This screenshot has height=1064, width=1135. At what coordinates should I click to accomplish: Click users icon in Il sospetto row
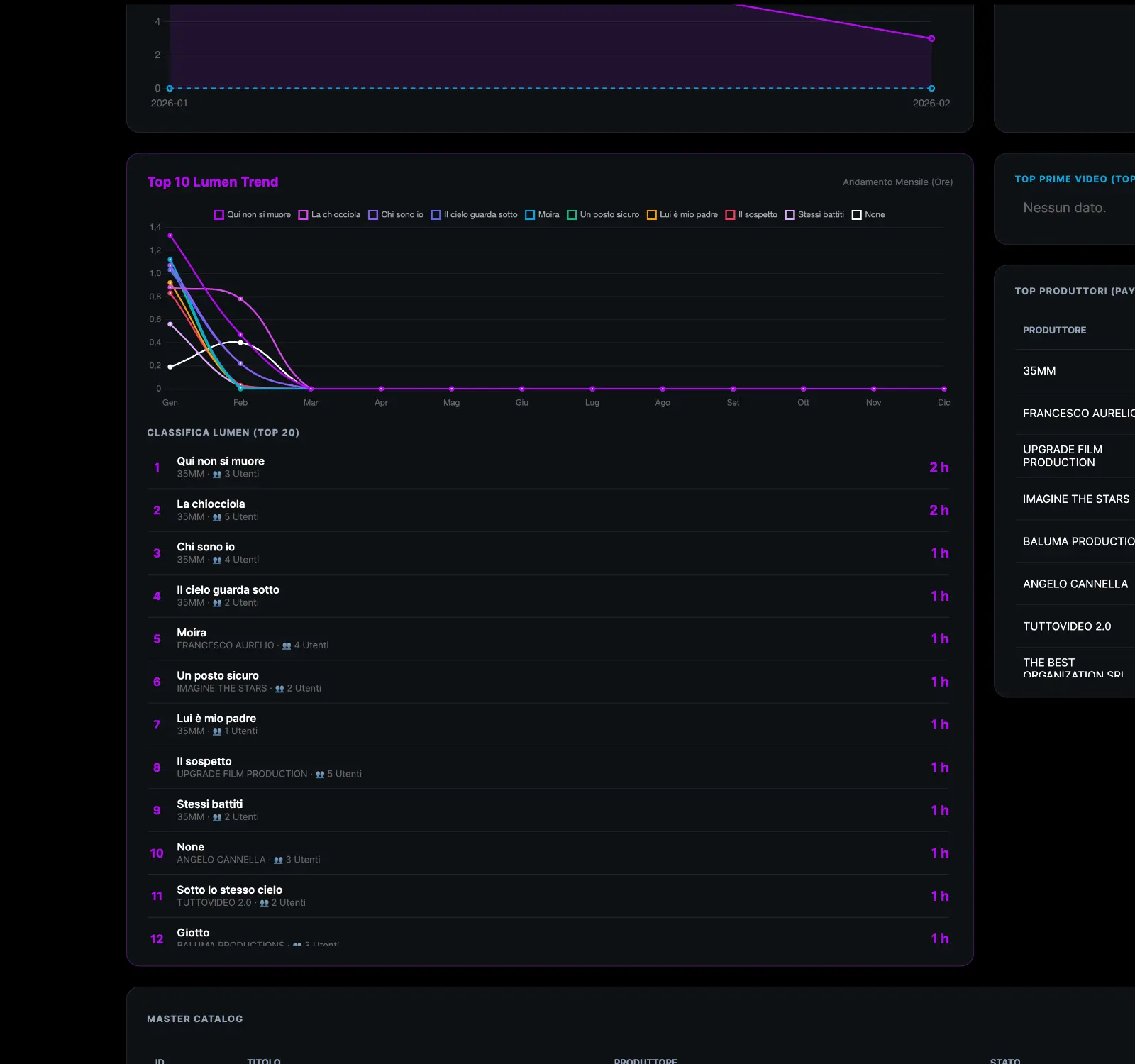[320, 775]
